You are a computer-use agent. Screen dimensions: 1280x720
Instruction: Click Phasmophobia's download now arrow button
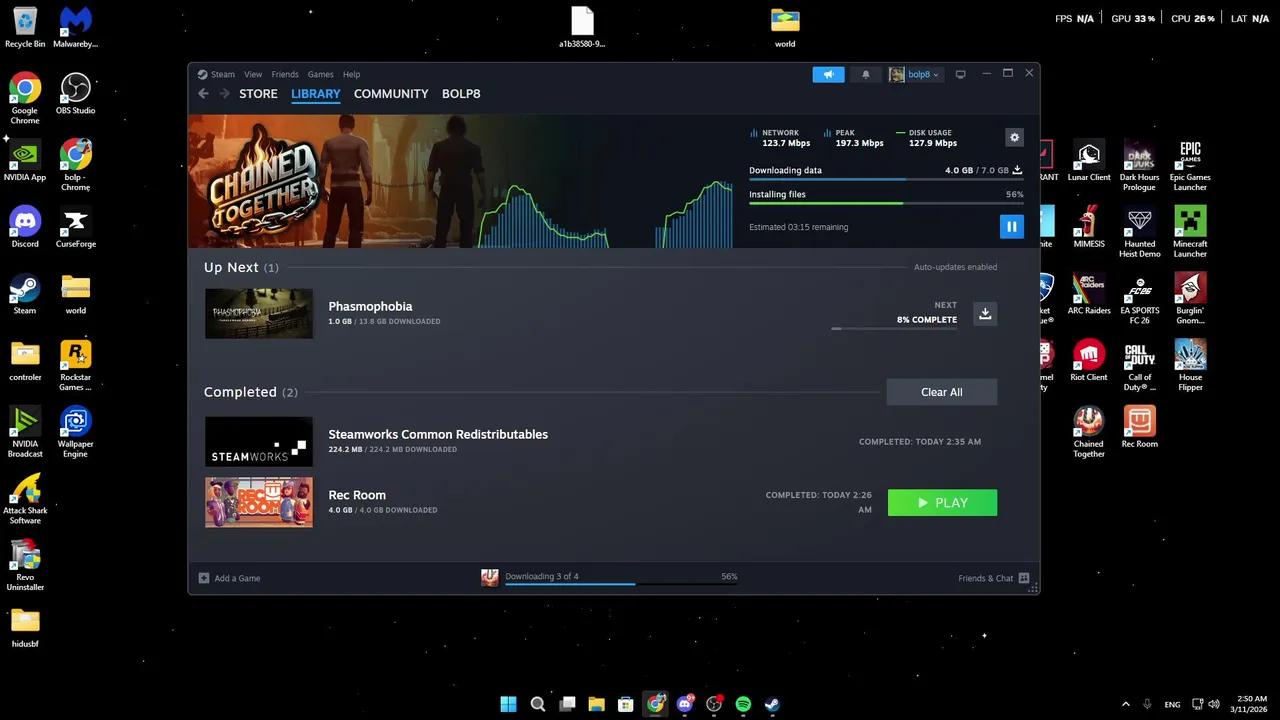(985, 314)
